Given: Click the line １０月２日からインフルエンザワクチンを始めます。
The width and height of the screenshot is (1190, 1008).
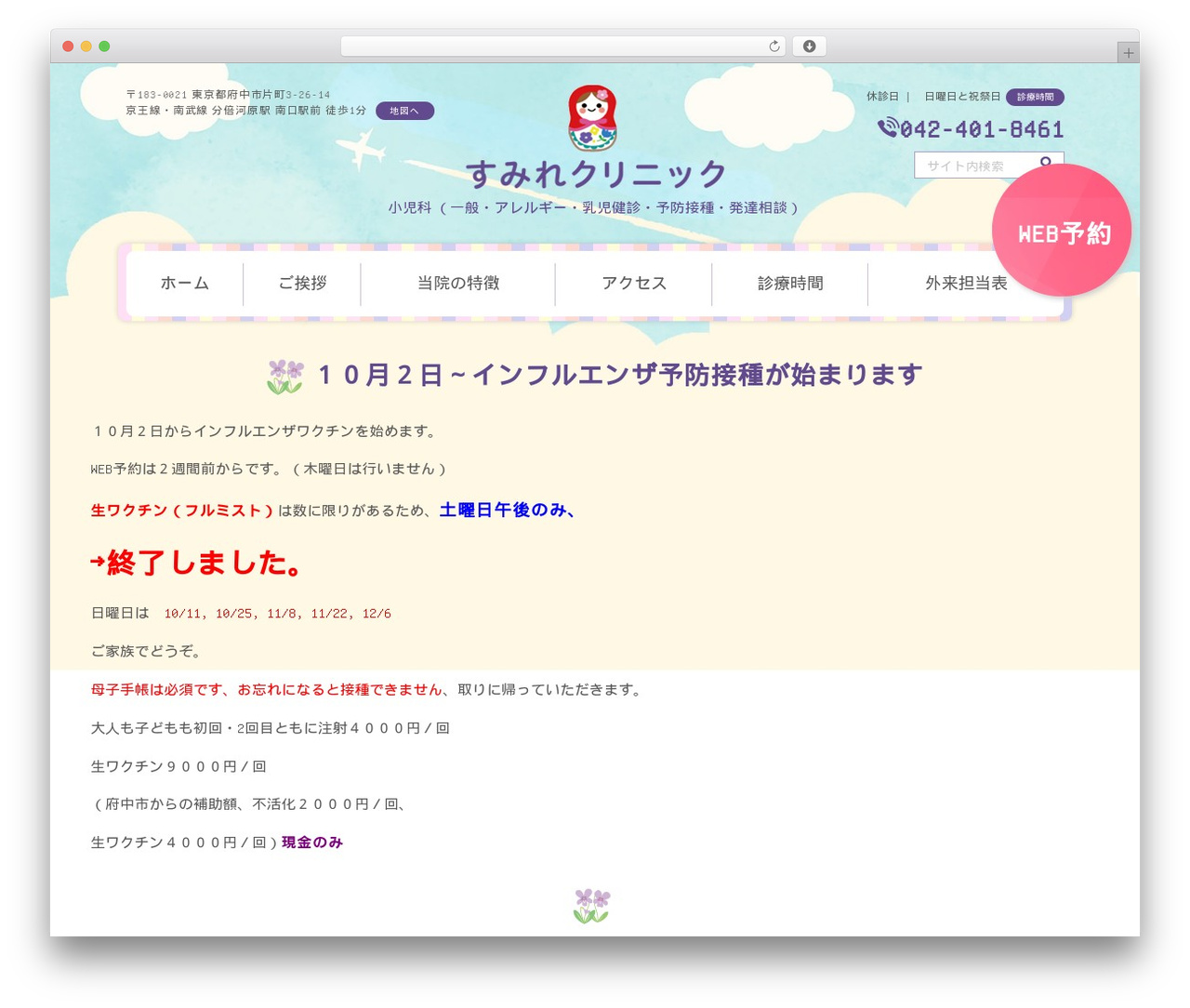Looking at the screenshot, I should coord(263,431).
